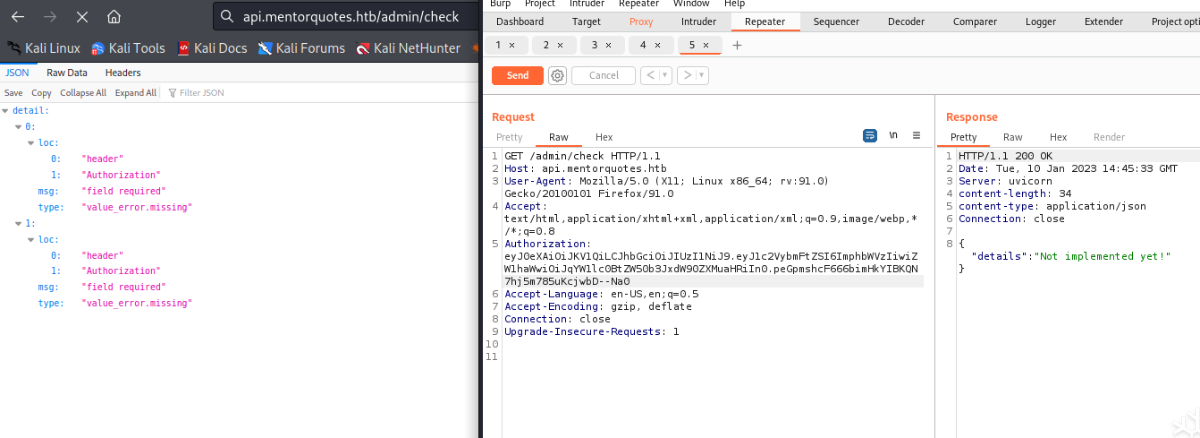Click Copy in the JSON viewer

coord(42,93)
